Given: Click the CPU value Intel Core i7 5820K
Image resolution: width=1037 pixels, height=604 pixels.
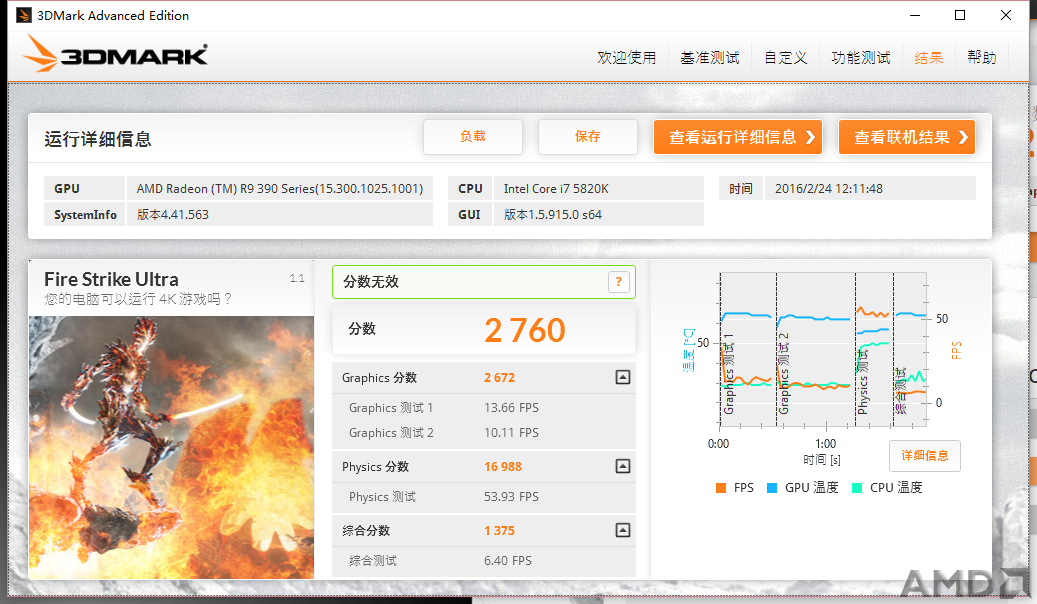Looking at the screenshot, I should [556, 189].
